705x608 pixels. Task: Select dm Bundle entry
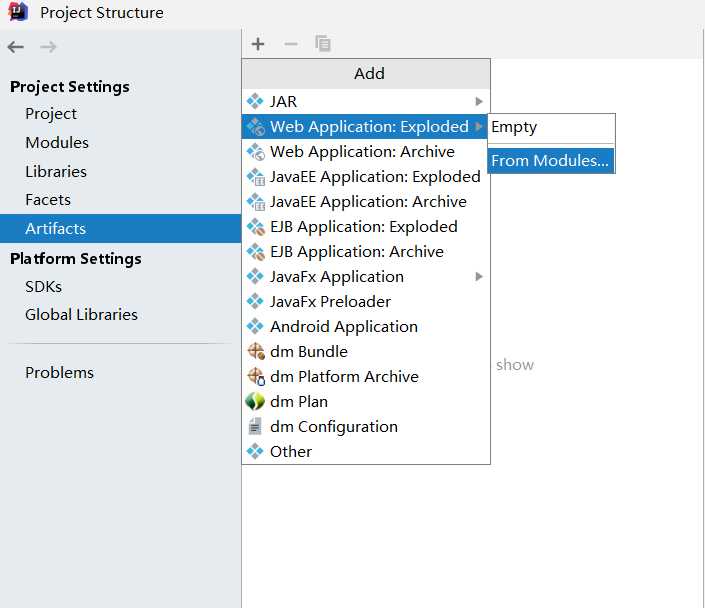click(365, 351)
